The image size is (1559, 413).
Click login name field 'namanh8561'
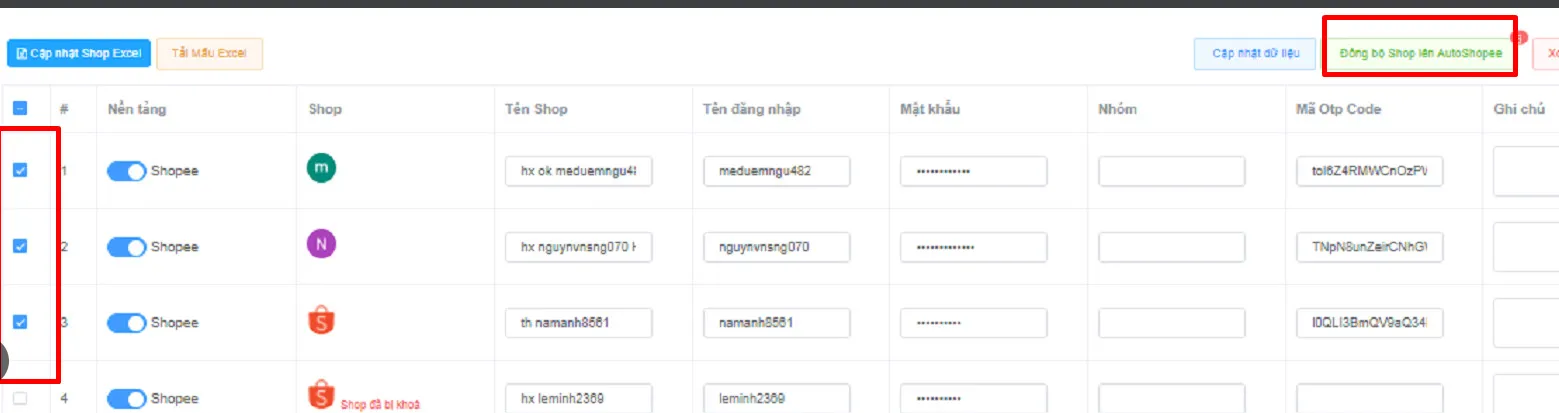tap(777, 323)
